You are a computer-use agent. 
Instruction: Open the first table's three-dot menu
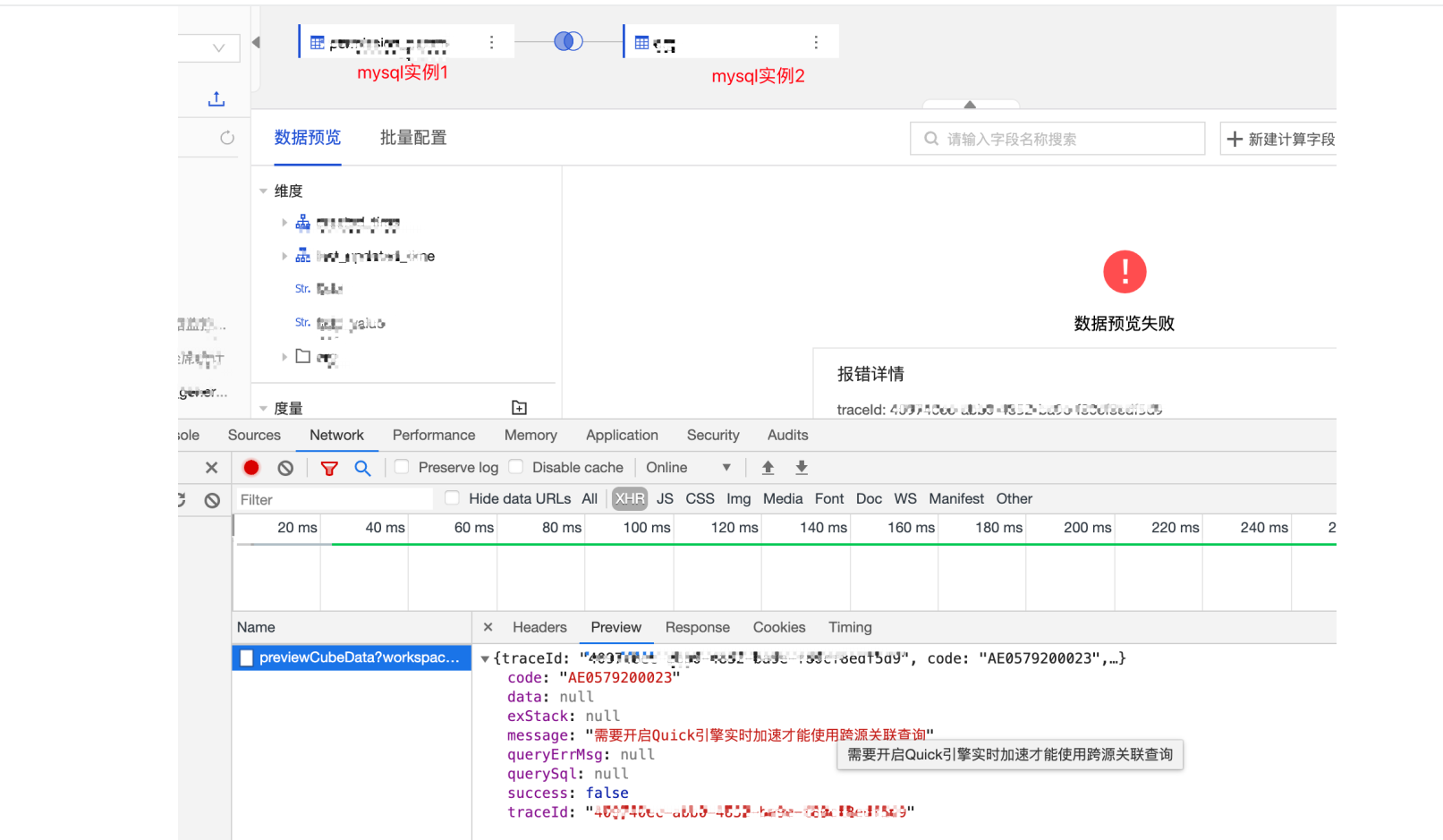491,42
